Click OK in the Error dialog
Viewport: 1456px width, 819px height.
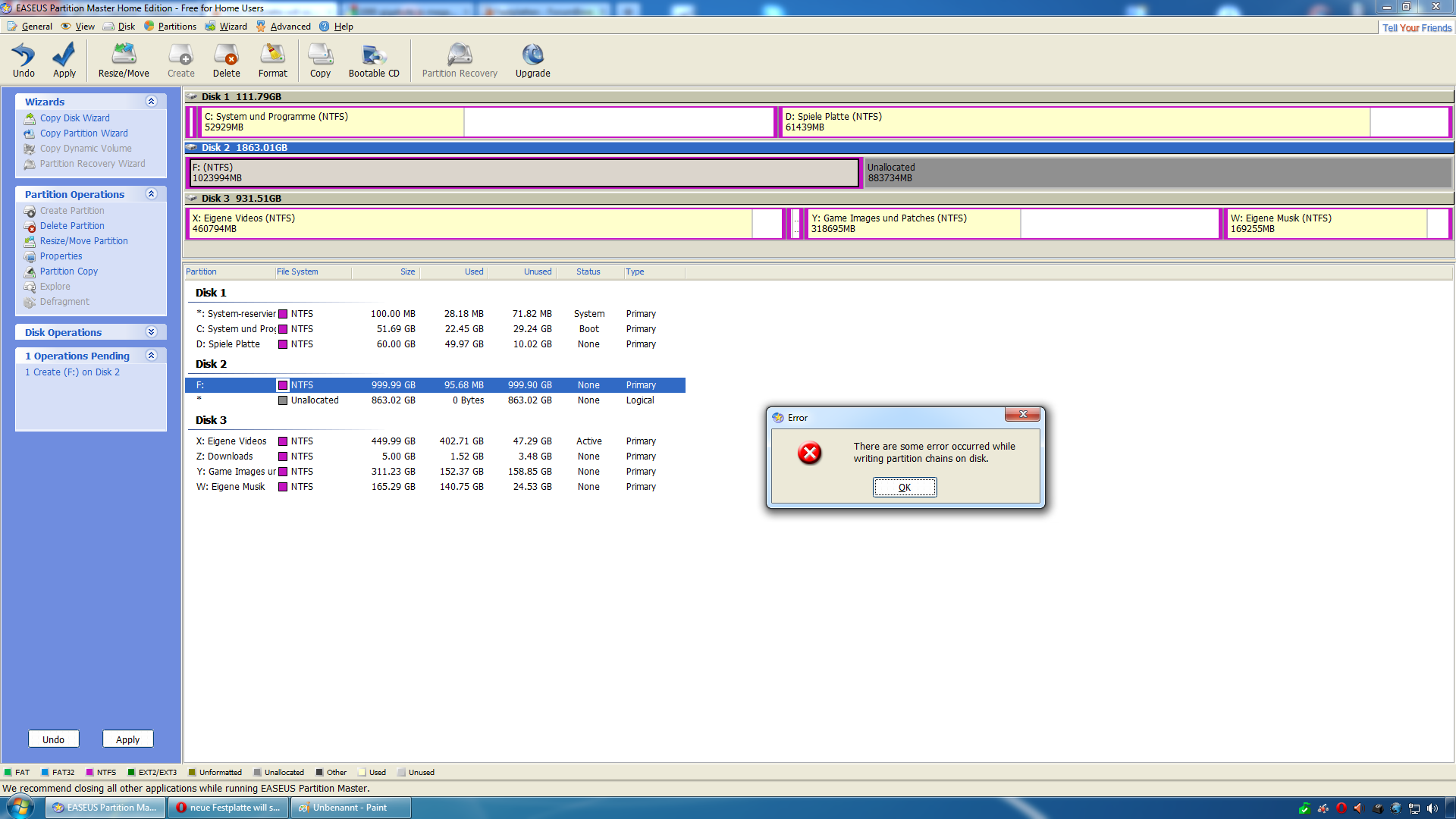(x=905, y=488)
